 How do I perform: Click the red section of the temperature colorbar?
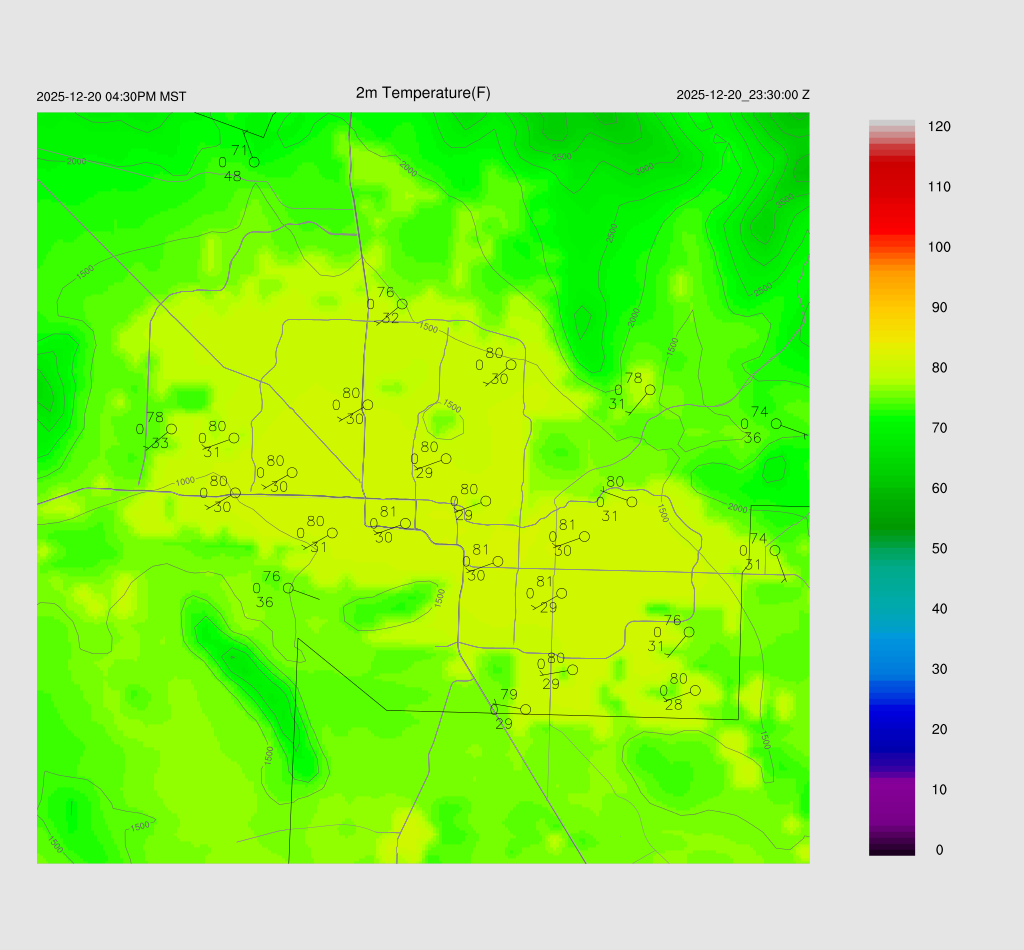pyautogui.click(x=892, y=190)
